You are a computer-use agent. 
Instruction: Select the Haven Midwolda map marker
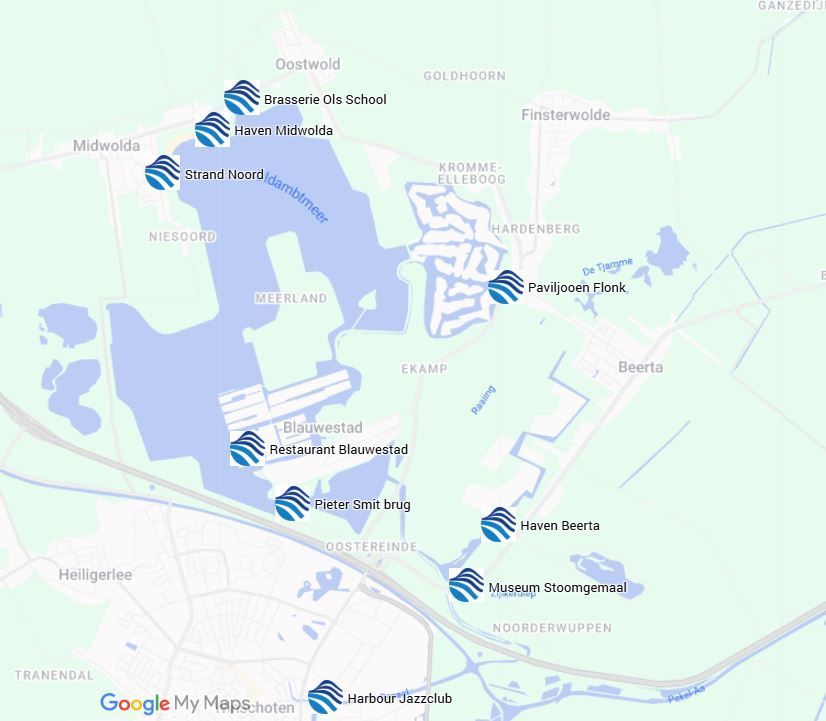click(212, 129)
